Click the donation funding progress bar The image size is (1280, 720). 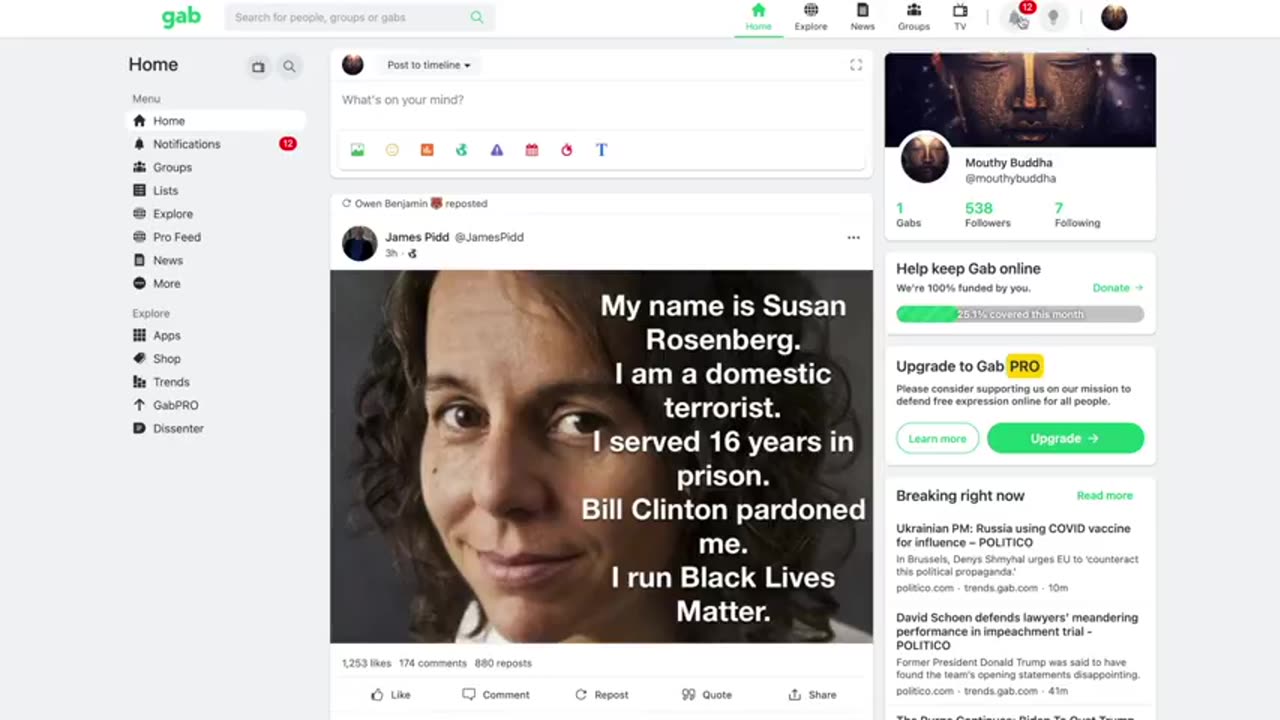[x=1020, y=314]
